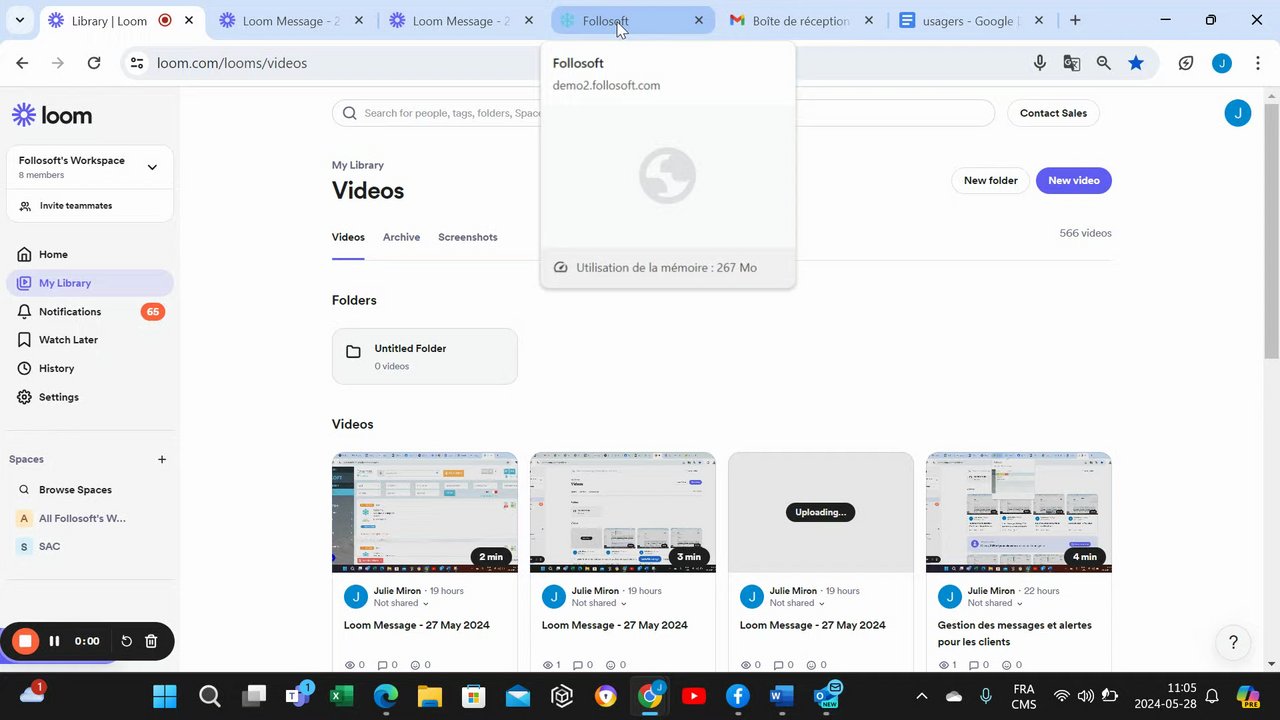Click the Contact Sales button

pyautogui.click(x=1053, y=113)
